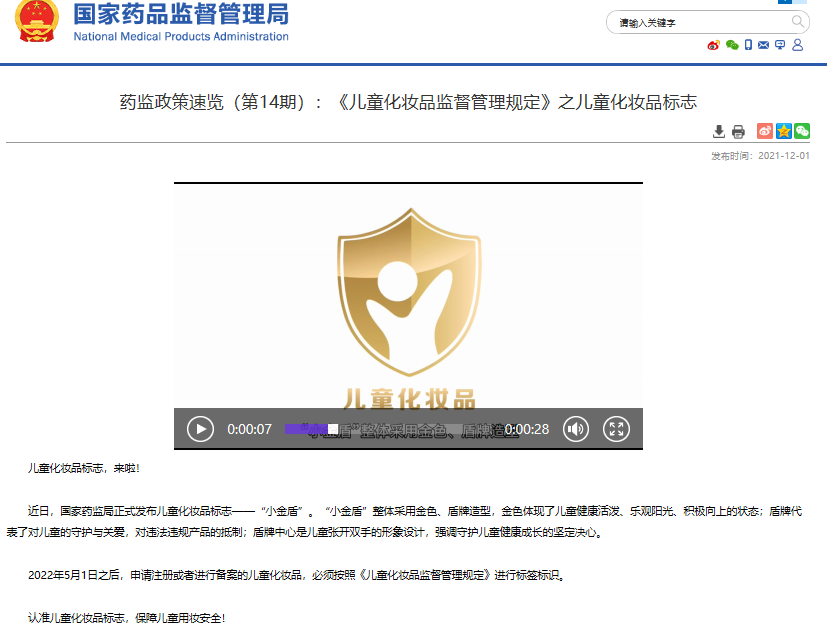This screenshot has width=827, height=629.
Task: Play the video with play button
Action: click(x=200, y=429)
